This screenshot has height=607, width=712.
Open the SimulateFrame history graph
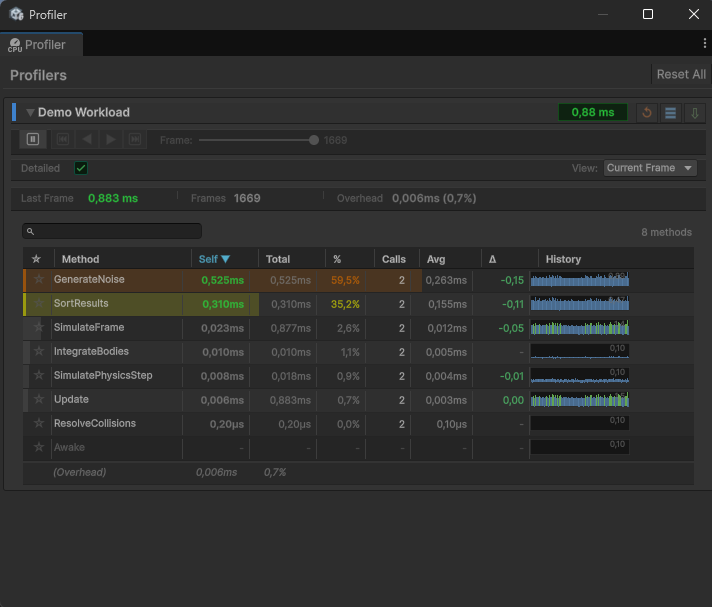[x=580, y=328]
